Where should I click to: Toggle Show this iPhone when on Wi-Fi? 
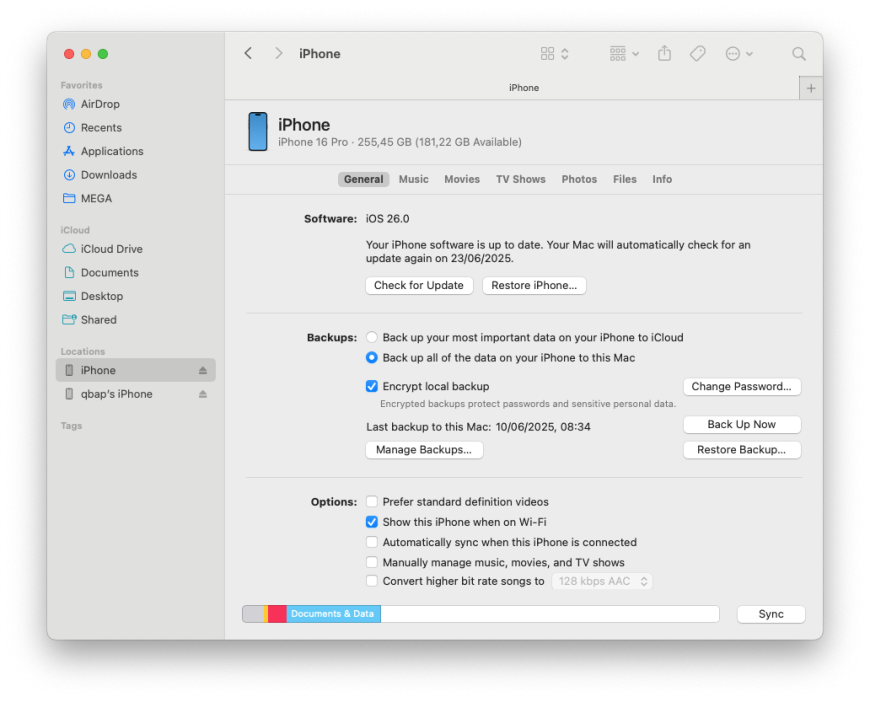pos(372,522)
